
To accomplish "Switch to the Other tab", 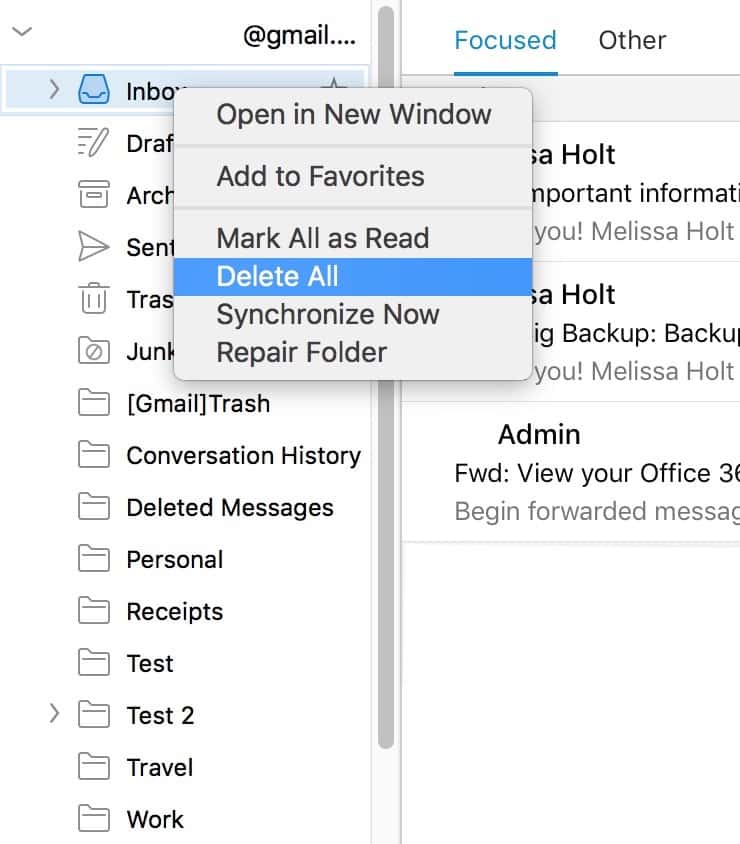I will point(632,41).
